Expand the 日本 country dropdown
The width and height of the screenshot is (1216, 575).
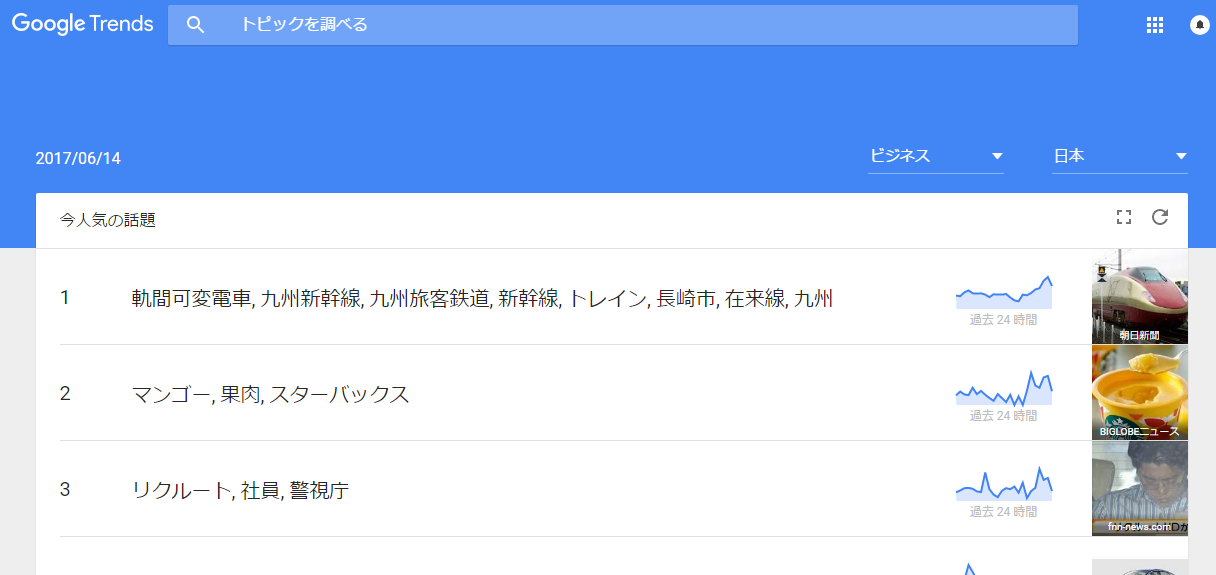click(1118, 156)
